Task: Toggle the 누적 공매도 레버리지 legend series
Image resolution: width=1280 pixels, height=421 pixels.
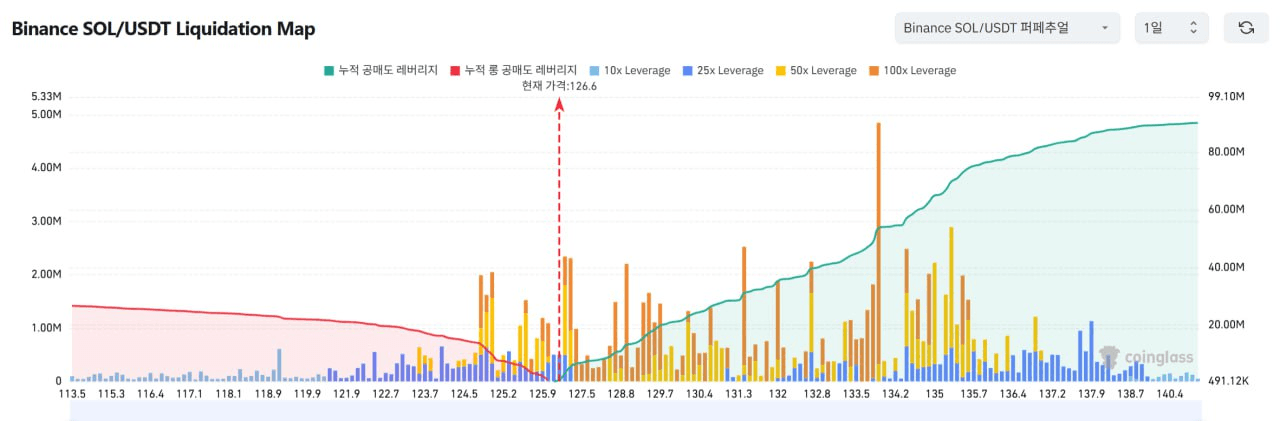Action: 381,71
